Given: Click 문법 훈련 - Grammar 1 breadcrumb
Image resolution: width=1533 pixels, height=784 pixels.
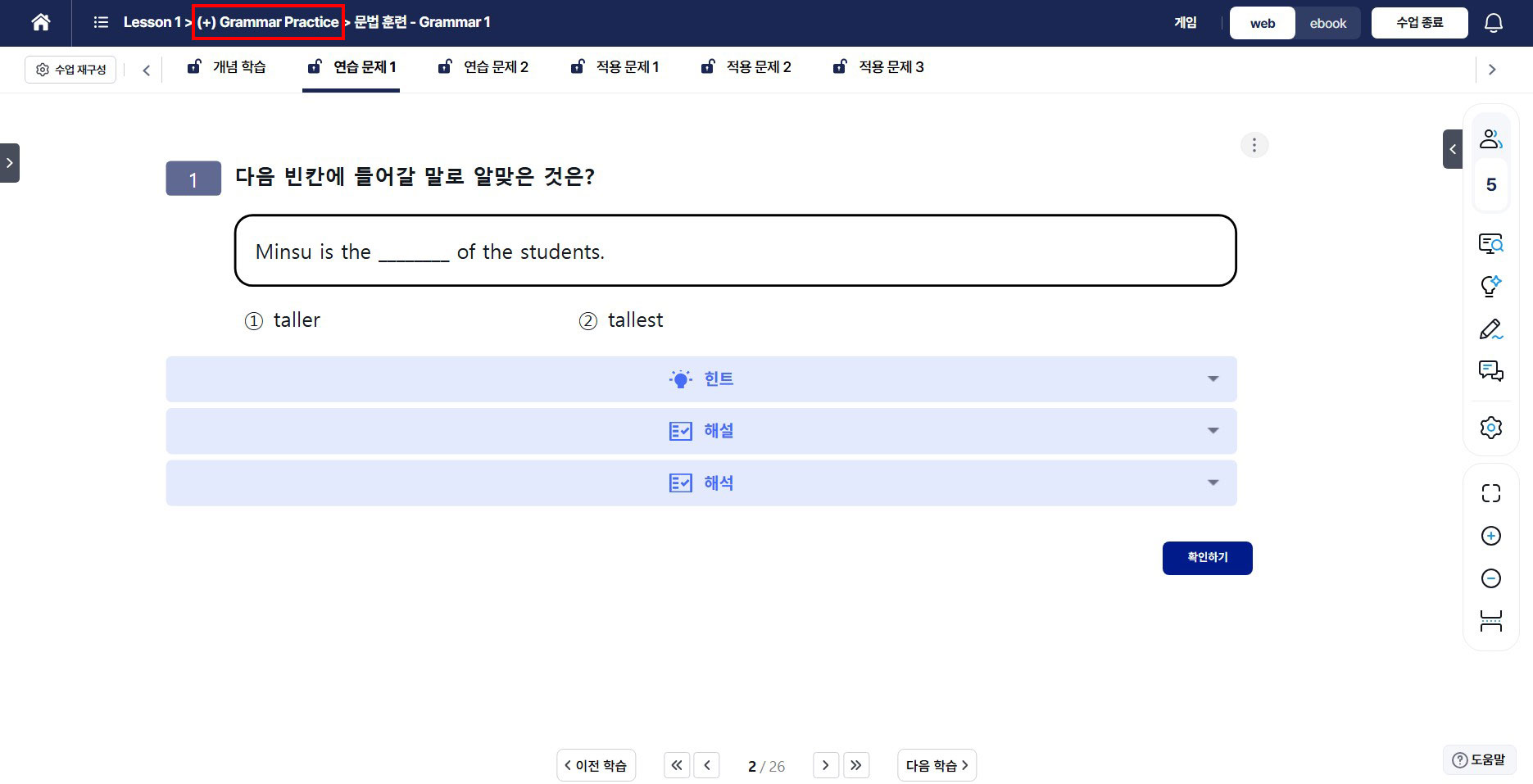Looking at the screenshot, I should 422,22.
